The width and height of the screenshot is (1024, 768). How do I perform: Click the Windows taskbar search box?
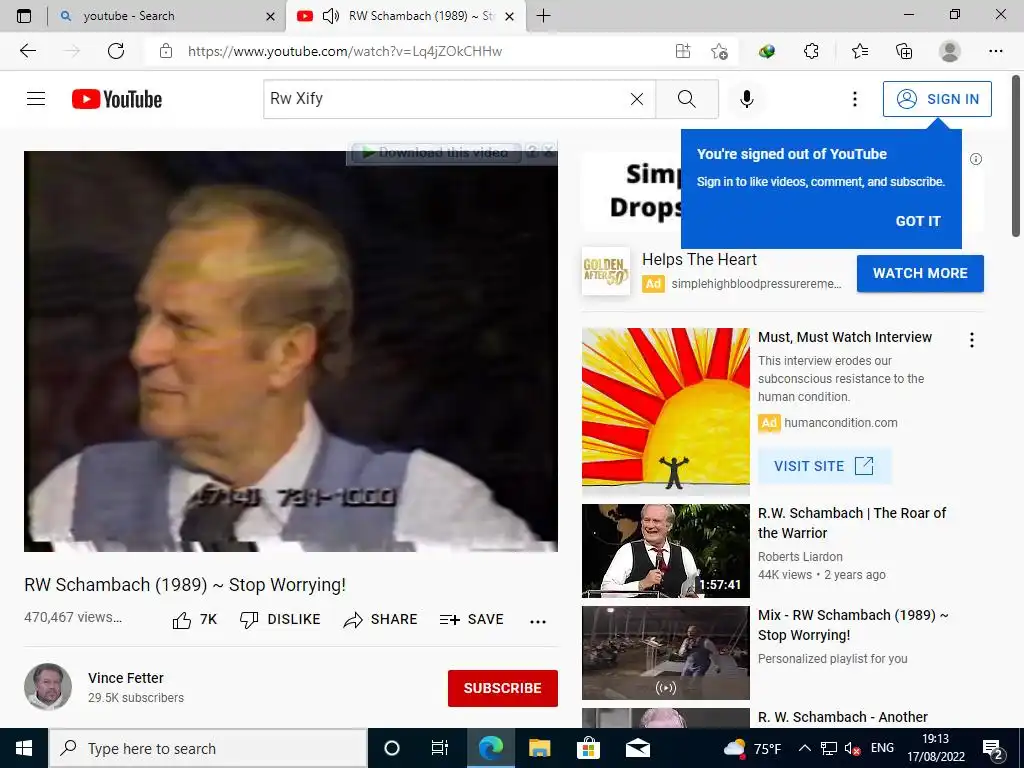click(208, 748)
